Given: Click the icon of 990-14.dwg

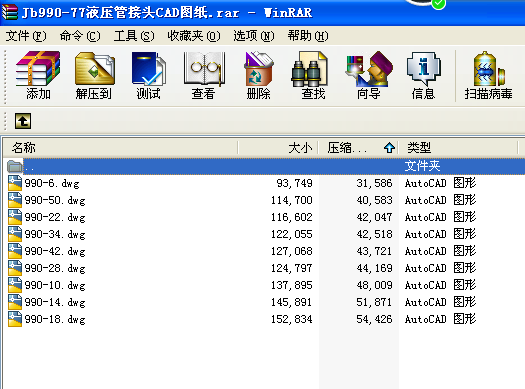Looking at the screenshot, I should coord(15,302).
